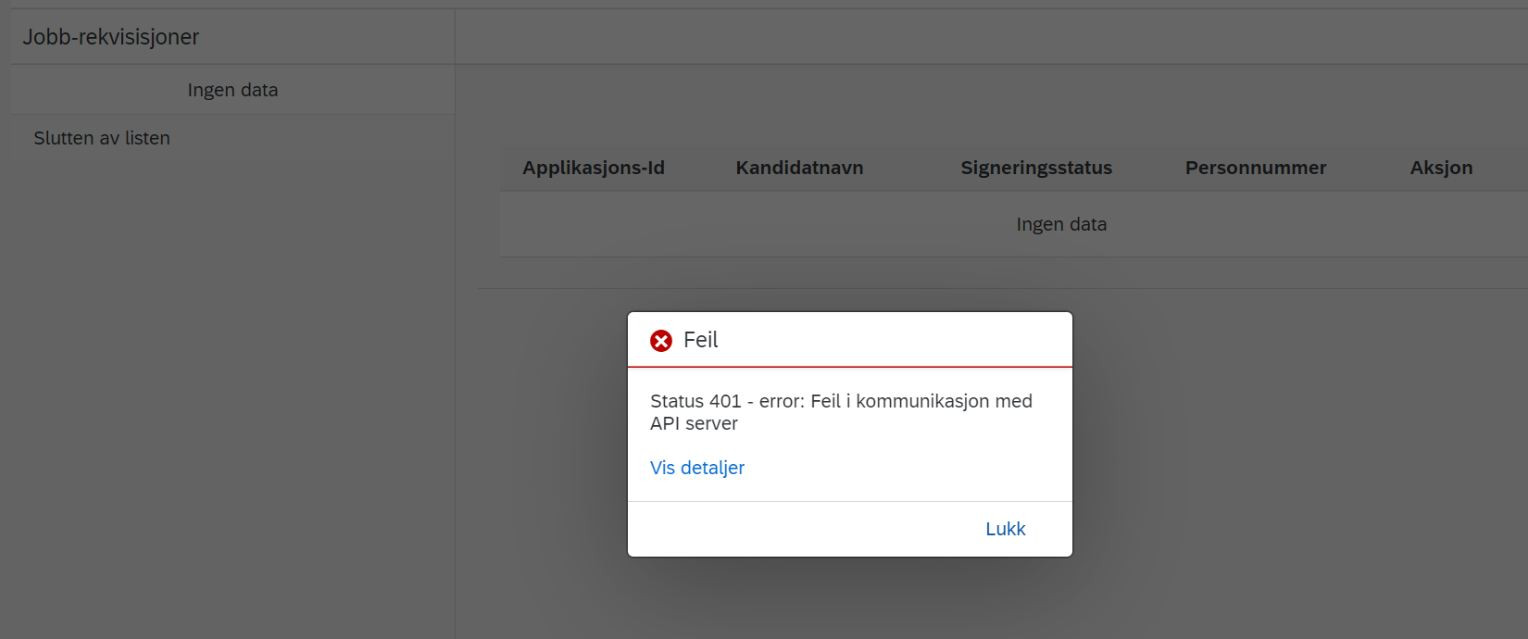
Task: Click the Applikasjons-Id column header
Action: [x=594, y=168]
